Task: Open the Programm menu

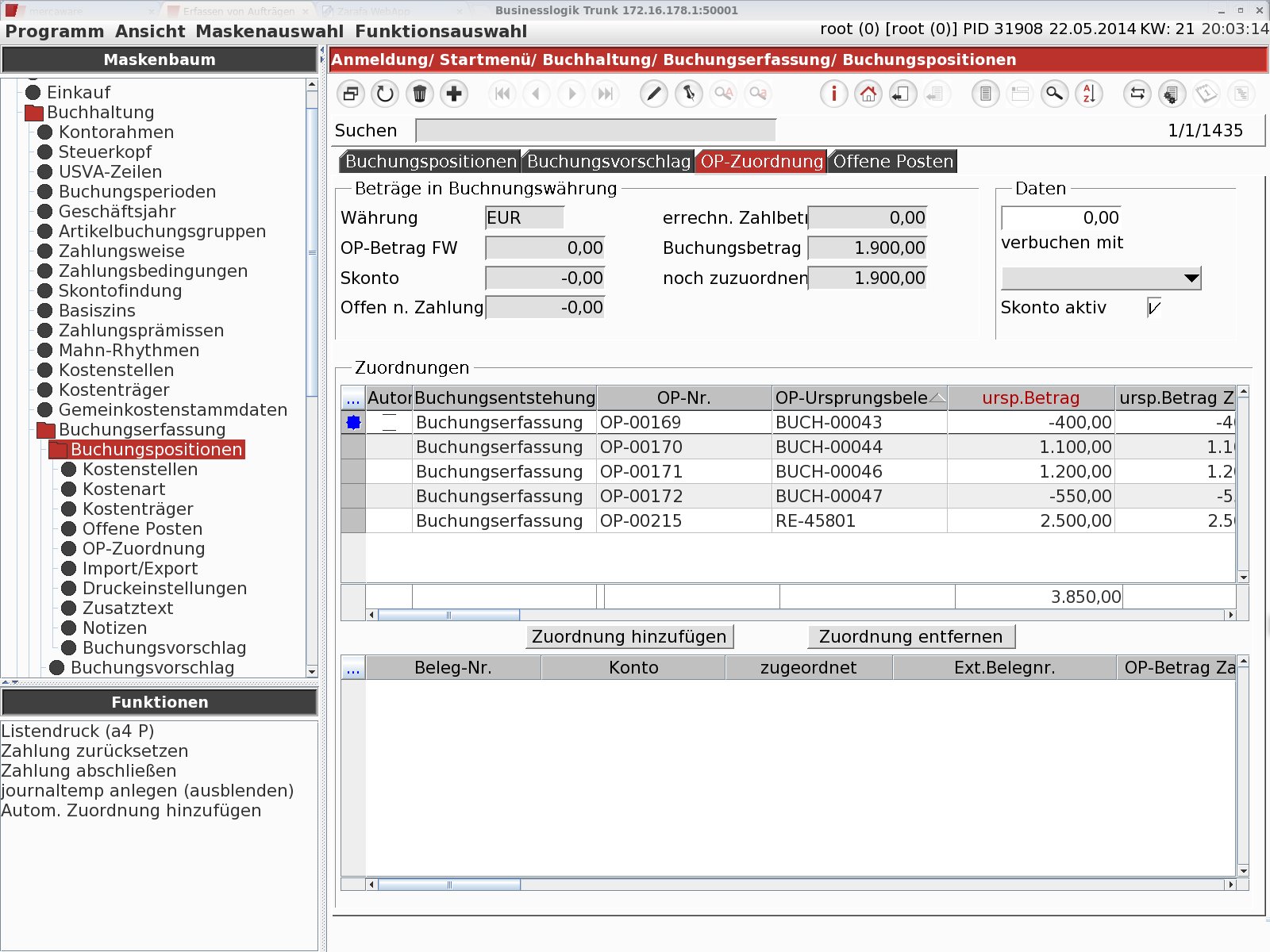Action: click(x=55, y=32)
